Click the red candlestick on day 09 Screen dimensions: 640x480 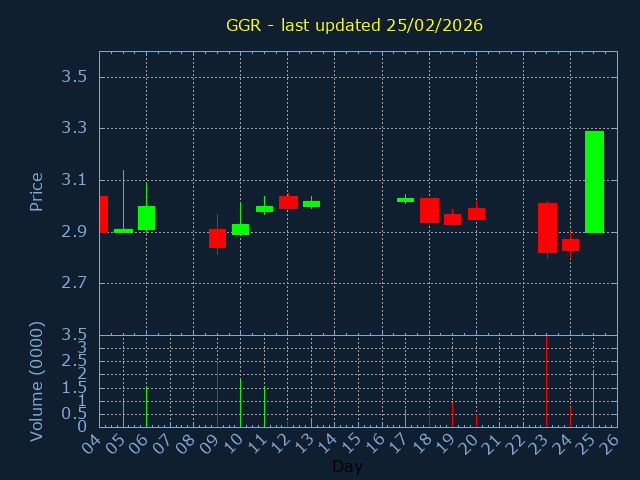[217, 238]
